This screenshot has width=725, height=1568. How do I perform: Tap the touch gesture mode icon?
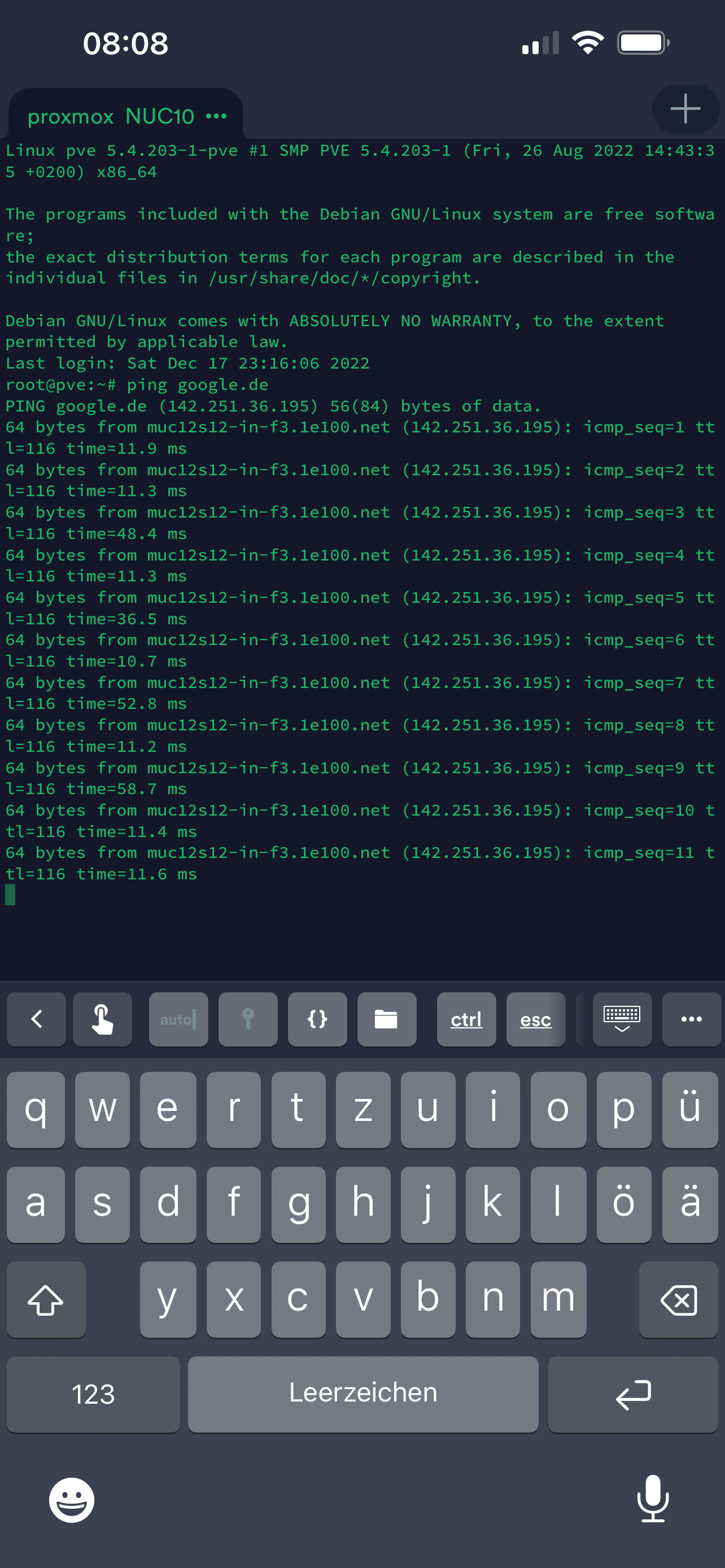click(102, 1019)
